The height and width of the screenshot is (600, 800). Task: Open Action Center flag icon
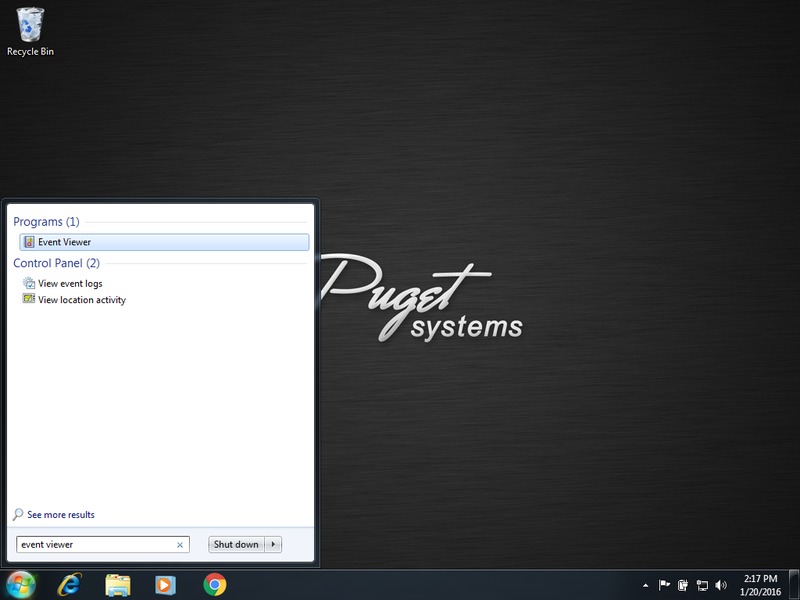click(664, 585)
